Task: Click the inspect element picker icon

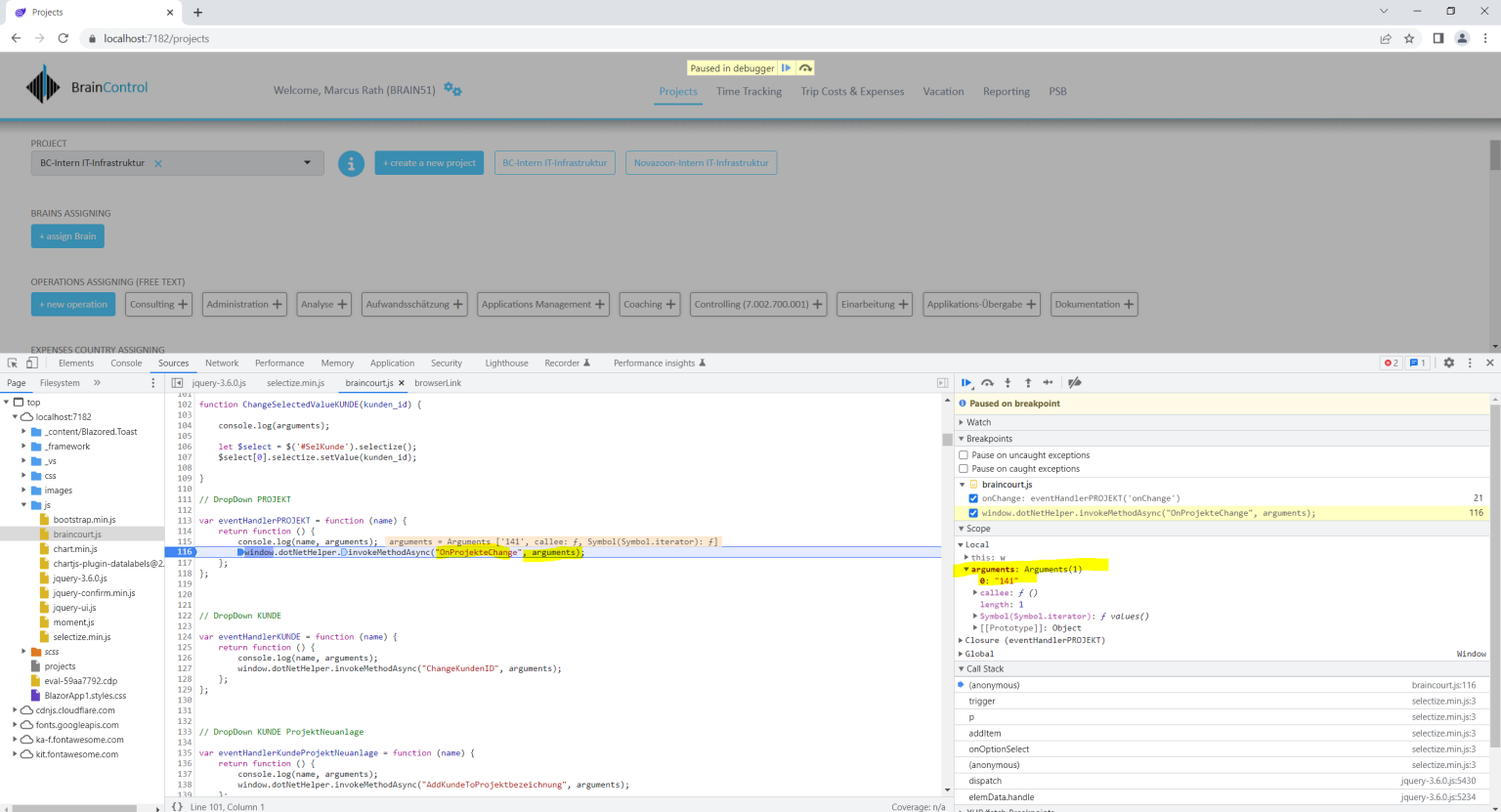Action: click(x=13, y=363)
